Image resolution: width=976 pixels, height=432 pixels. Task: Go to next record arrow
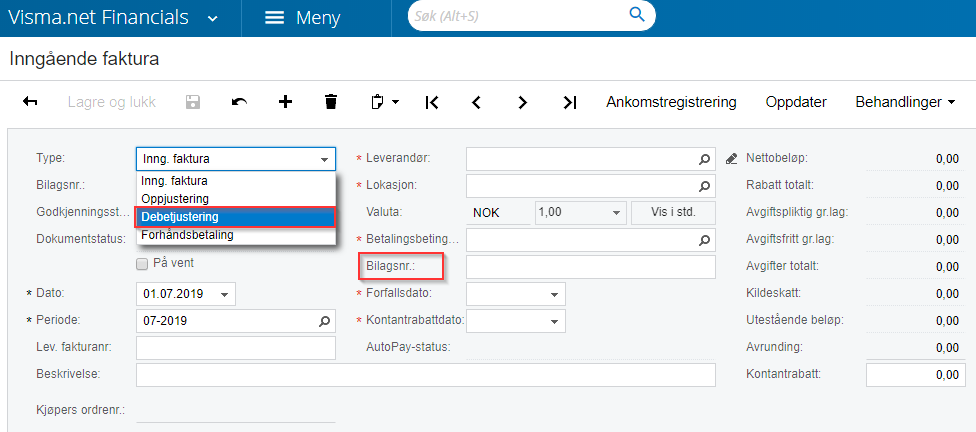click(523, 102)
